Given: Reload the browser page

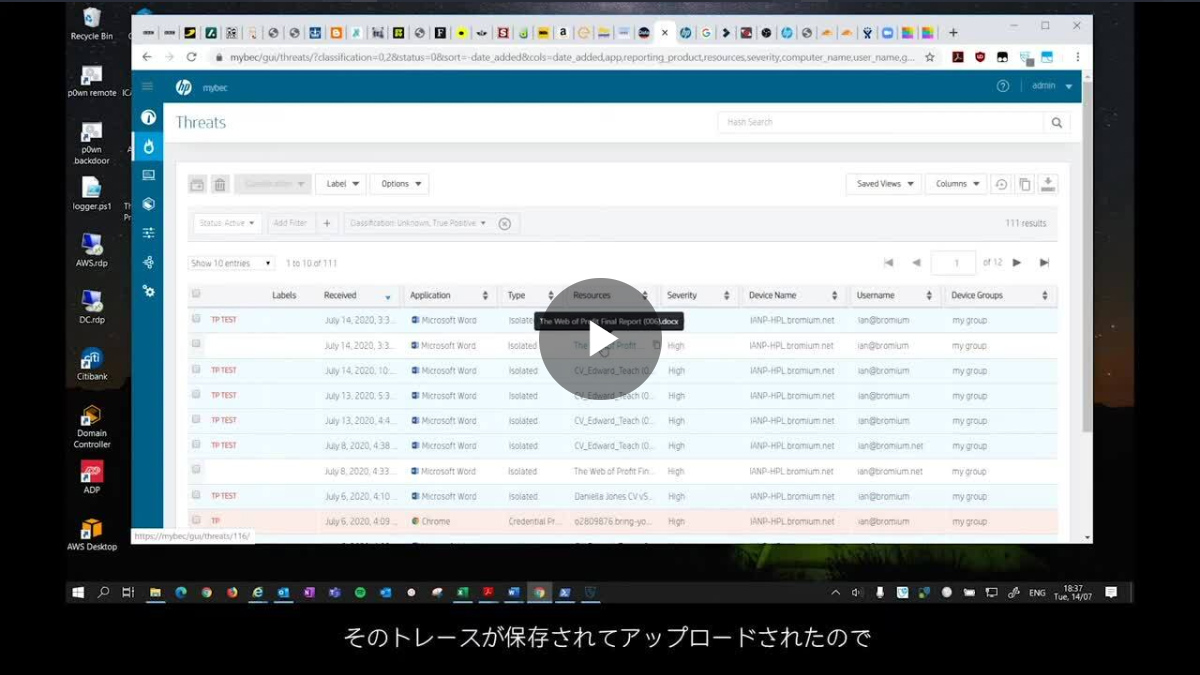Looking at the screenshot, I should (195, 57).
